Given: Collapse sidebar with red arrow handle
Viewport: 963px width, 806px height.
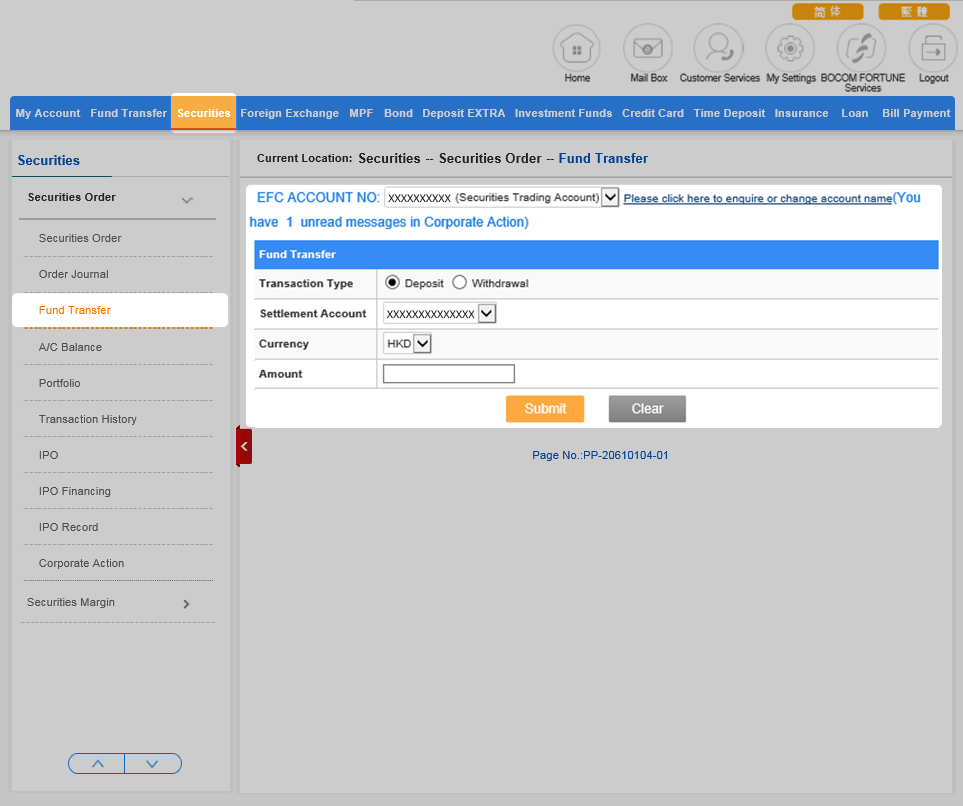Looking at the screenshot, I should (244, 446).
